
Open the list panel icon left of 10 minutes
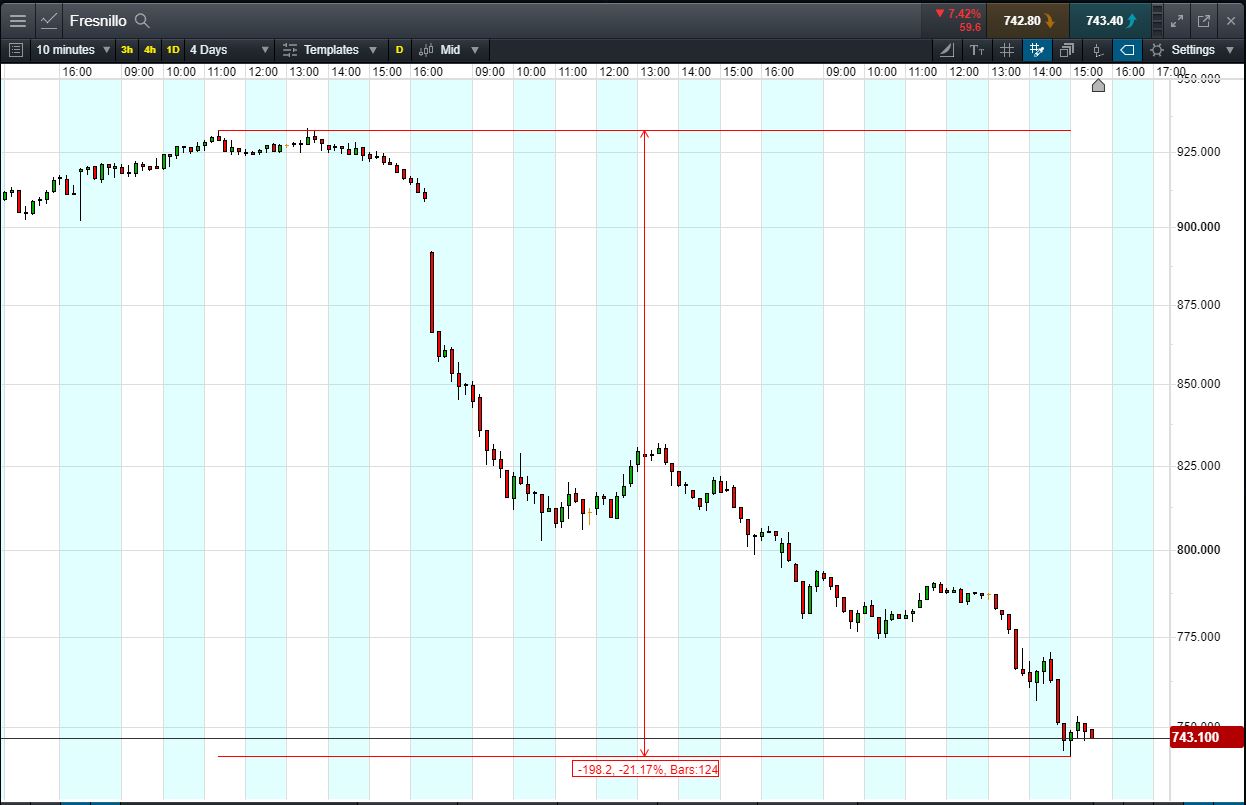pyautogui.click(x=15, y=49)
